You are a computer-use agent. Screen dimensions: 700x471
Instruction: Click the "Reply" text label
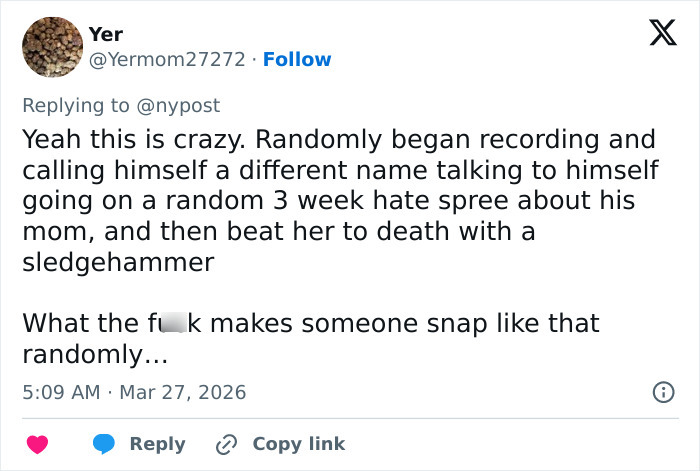click(x=157, y=444)
